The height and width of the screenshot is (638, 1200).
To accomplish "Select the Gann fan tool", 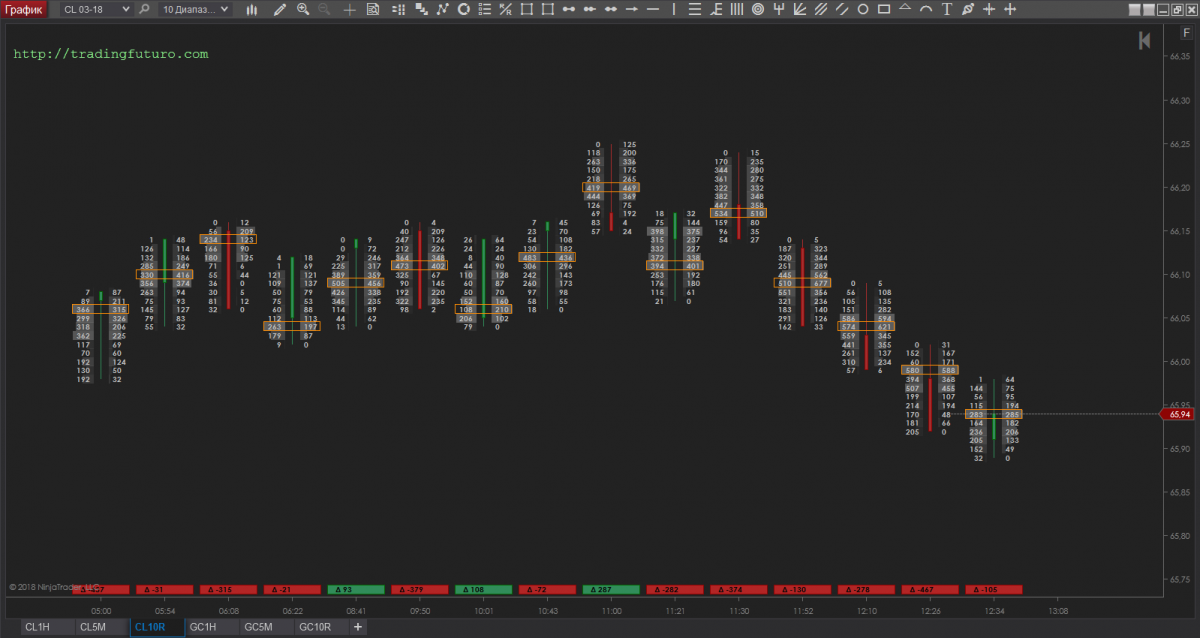I will (x=799, y=9).
